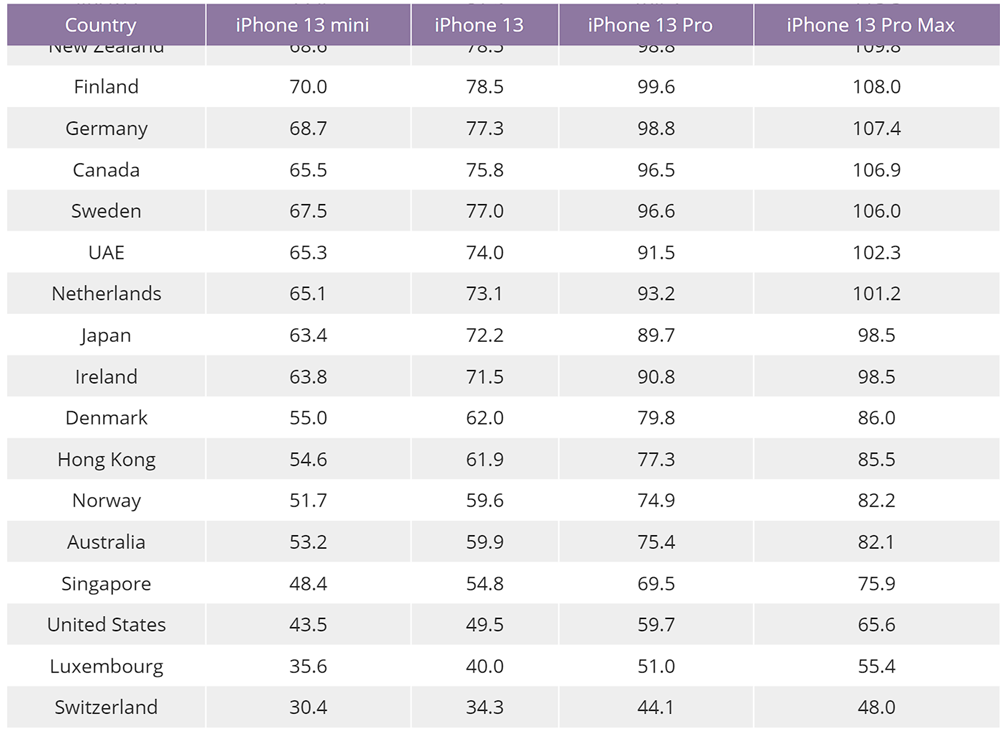
Task: Select the Finland country cell
Action: [x=107, y=86]
